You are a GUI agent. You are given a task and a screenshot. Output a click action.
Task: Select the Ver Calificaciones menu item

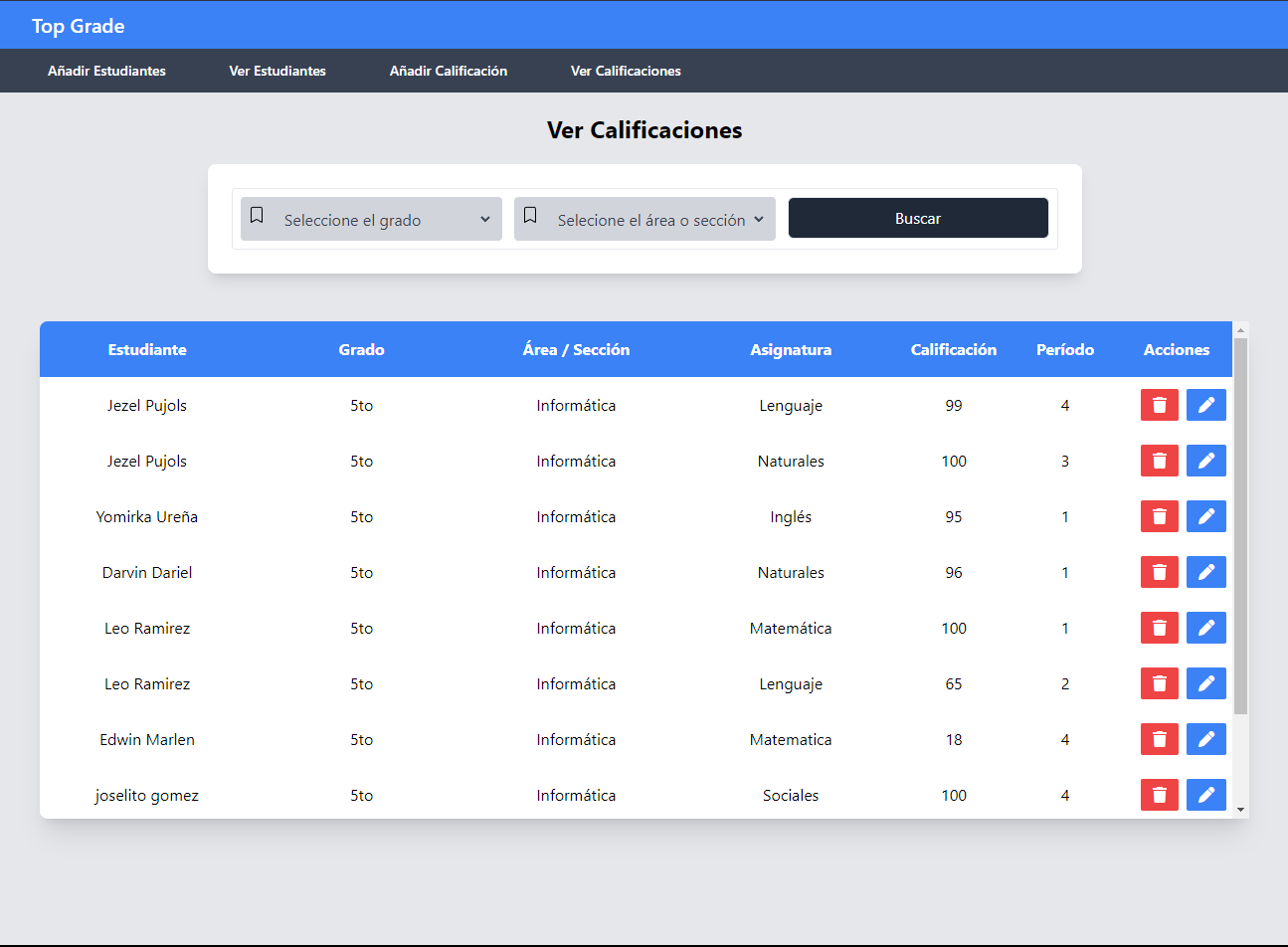[x=626, y=71]
